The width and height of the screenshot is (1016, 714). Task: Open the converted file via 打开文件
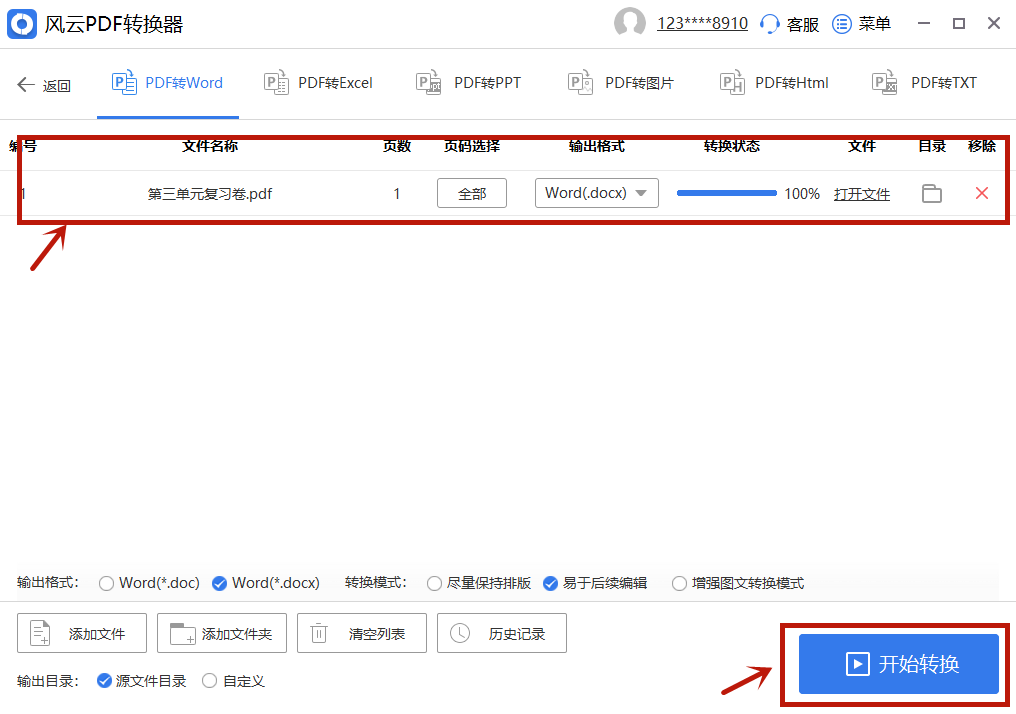[862, 194]
